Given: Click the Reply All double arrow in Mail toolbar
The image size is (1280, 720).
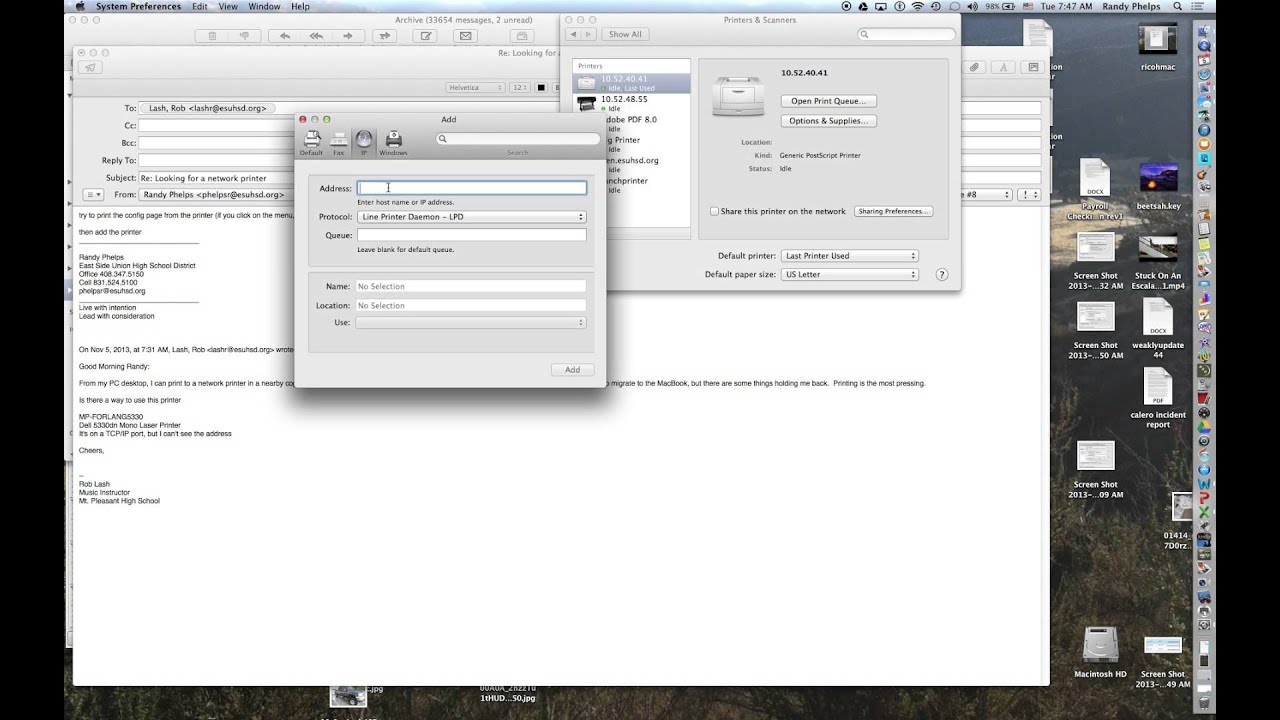Looking at the screenshot, I should tap(316, 36).
